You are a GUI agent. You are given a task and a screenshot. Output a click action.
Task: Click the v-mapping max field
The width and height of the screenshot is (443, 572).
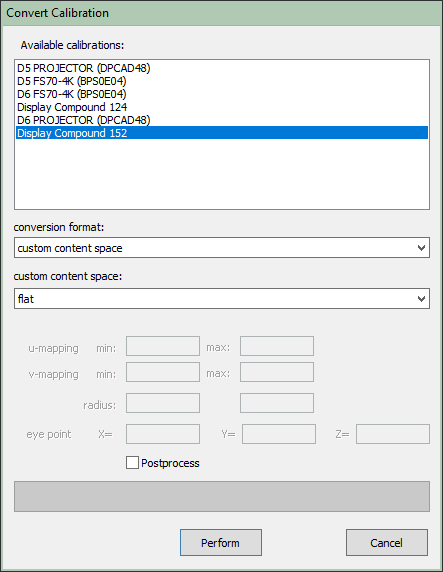[x=277, y=372]
